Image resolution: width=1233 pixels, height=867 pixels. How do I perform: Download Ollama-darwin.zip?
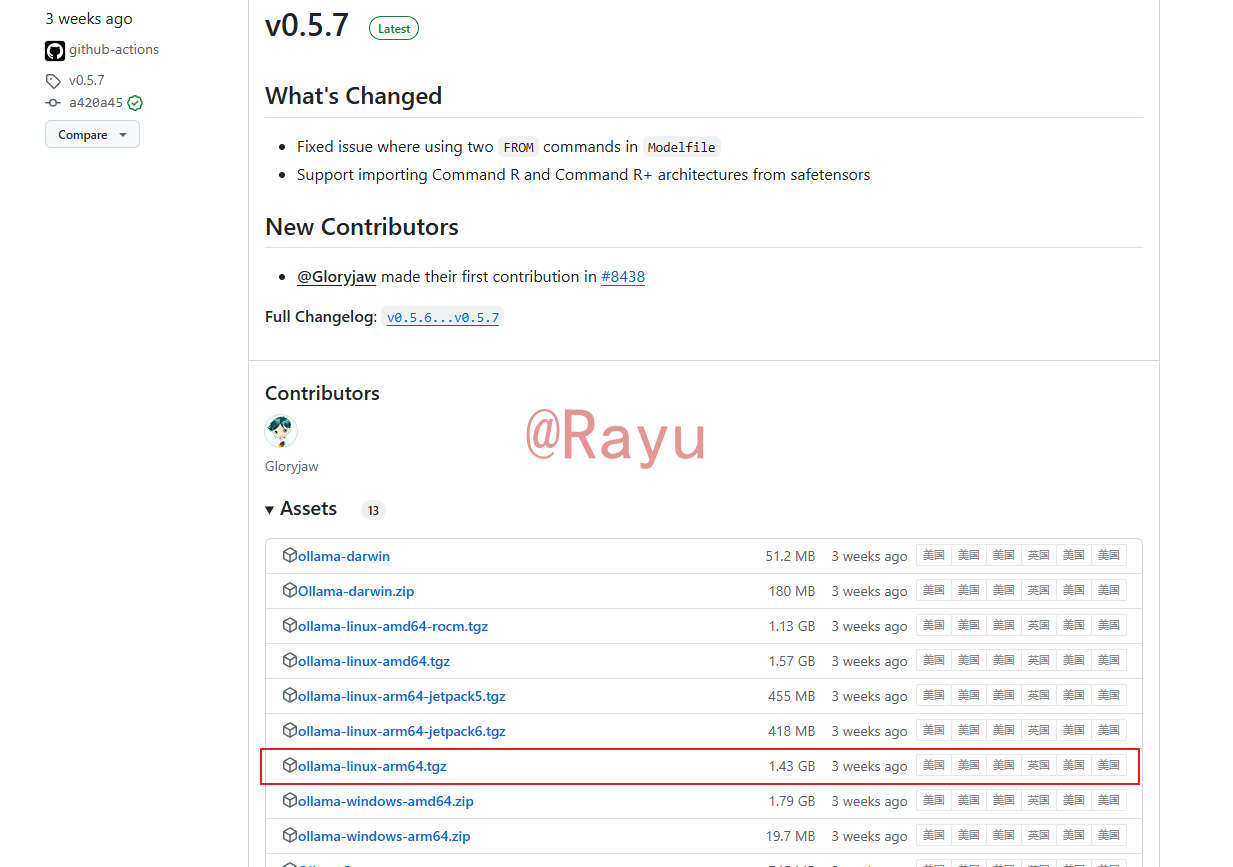(356, 591)
